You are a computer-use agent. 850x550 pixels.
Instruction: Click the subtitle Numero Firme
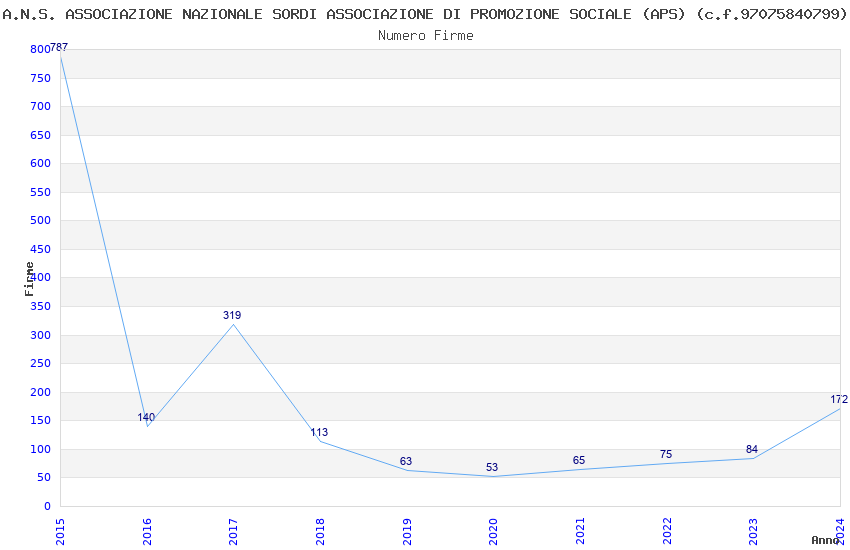[x=426, y=36]
